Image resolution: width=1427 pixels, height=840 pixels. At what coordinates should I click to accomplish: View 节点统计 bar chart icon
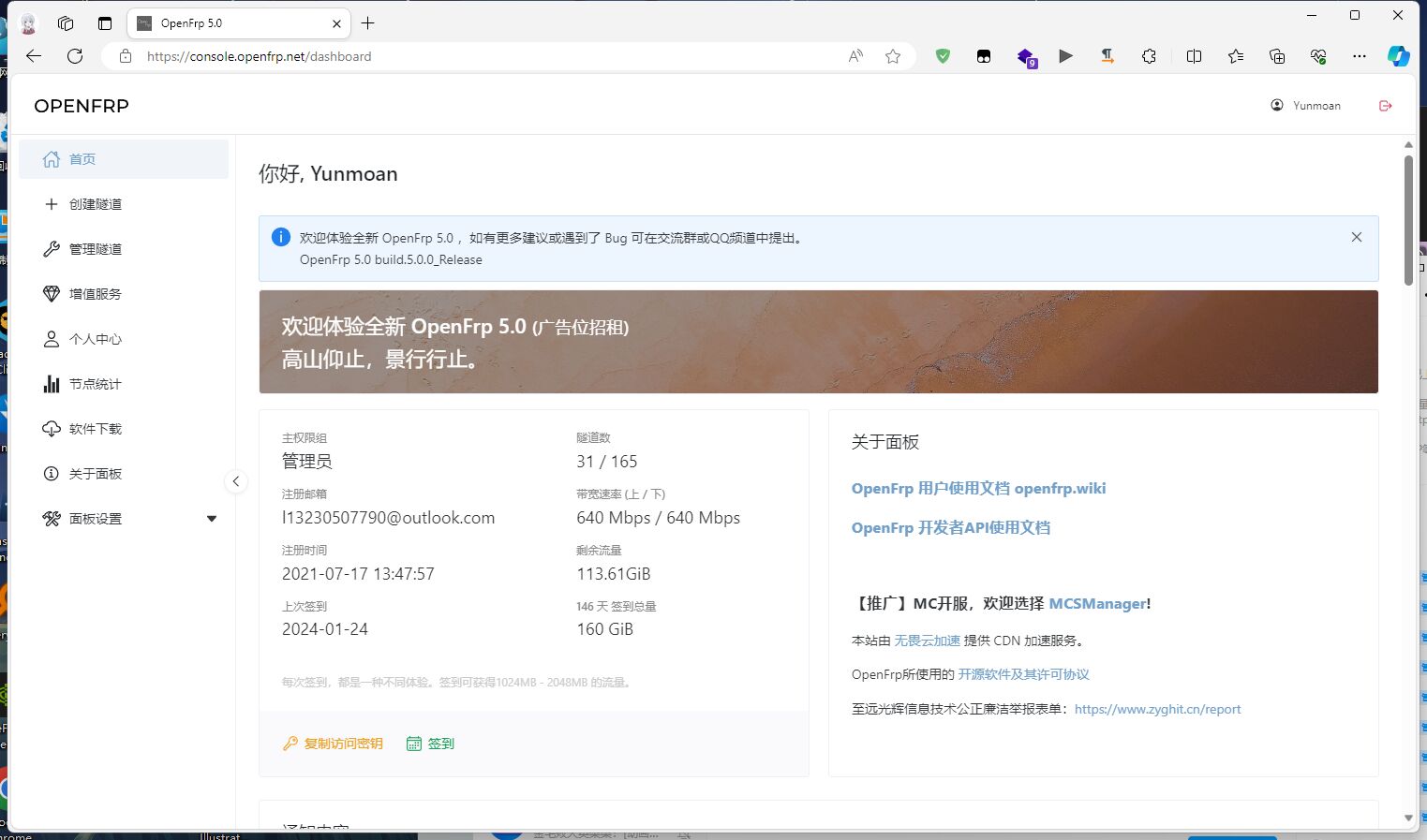pyautogui.click(x=52, y=384)
